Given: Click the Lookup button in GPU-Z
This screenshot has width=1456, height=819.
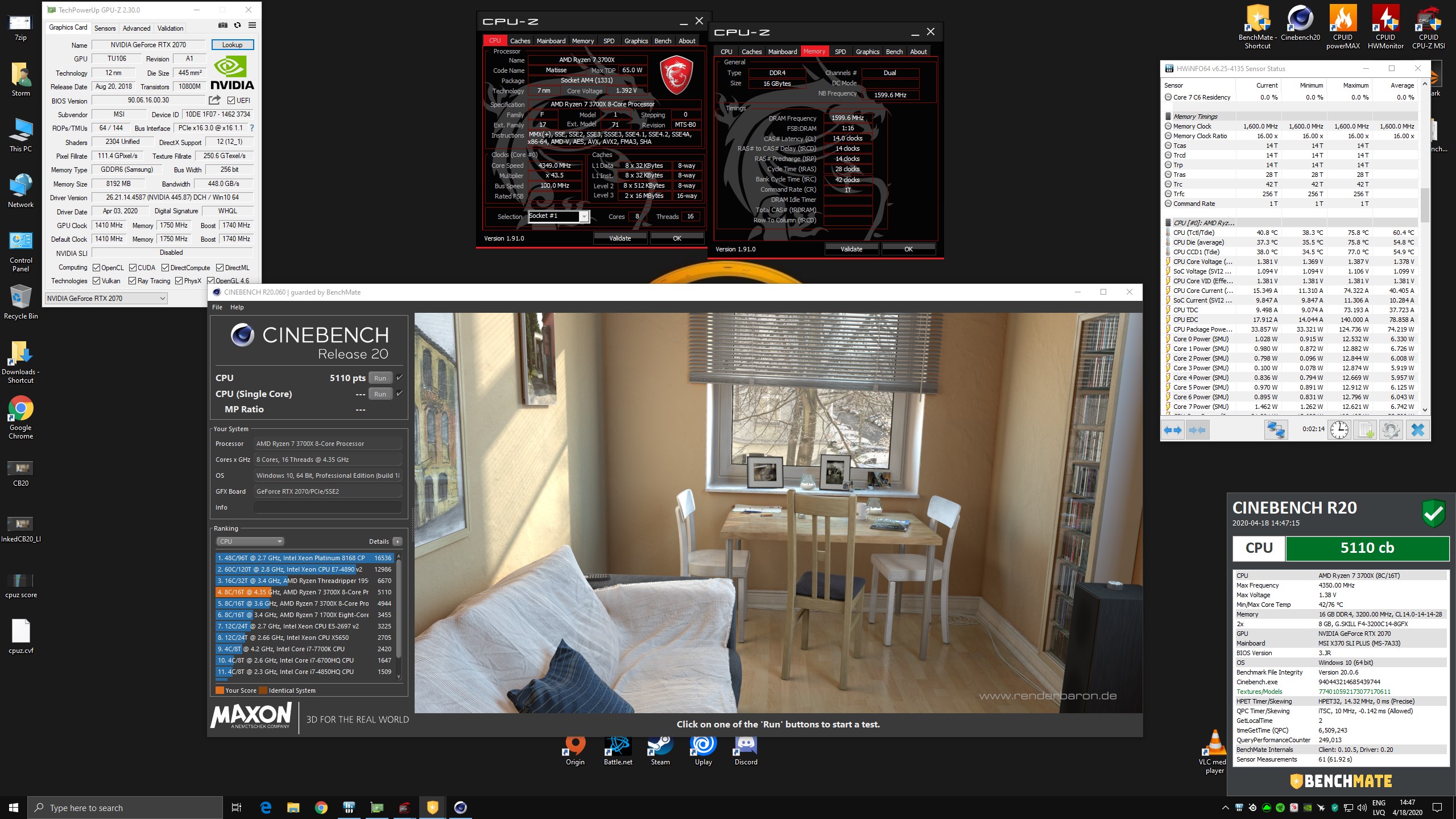Looking at the screenshot, I should tap(232, 45).
